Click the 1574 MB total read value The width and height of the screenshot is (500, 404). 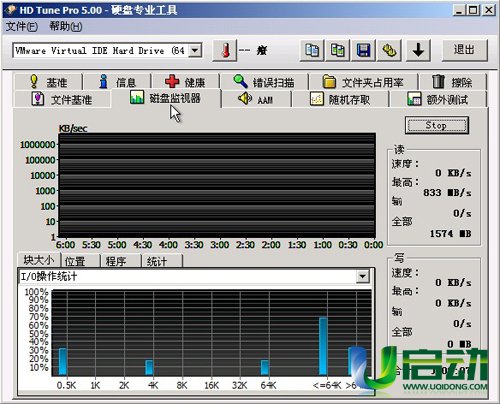click(450, 233)
